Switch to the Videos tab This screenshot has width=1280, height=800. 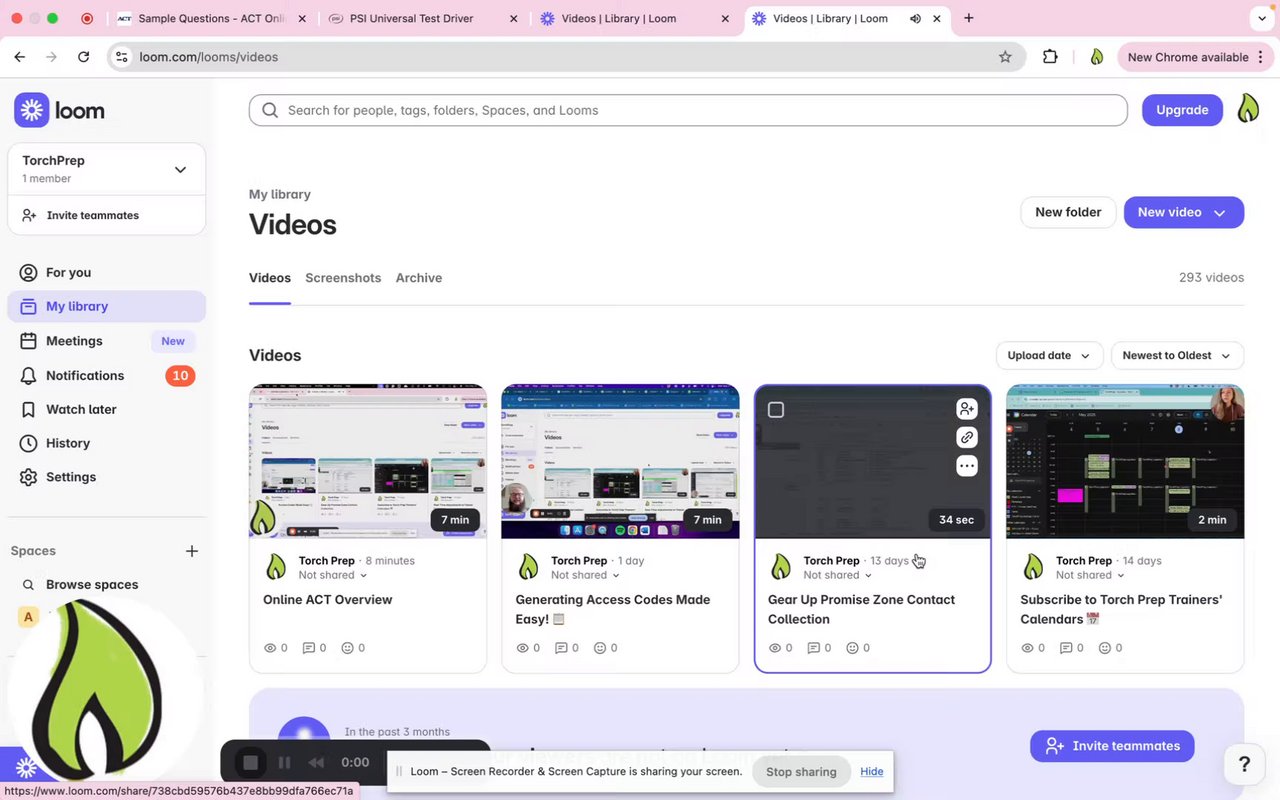tap(270, 278)
